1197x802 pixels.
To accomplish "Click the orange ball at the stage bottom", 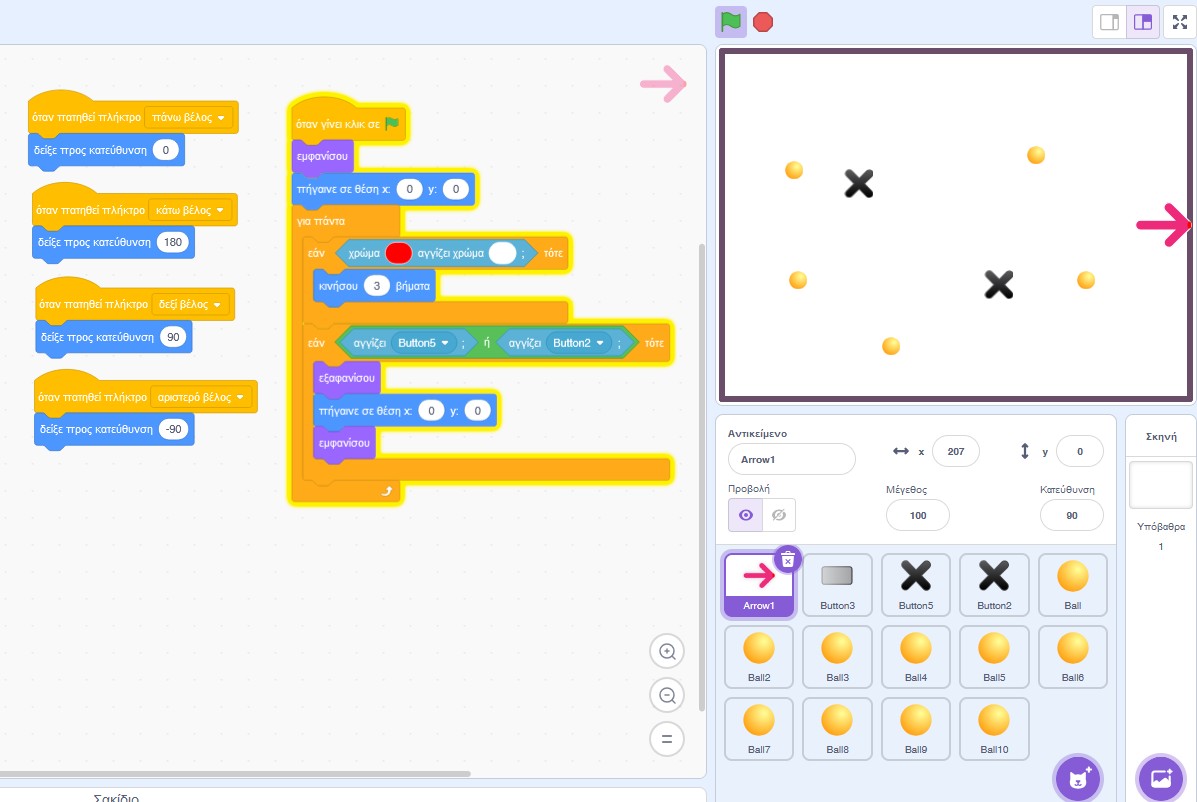I will click(x=891, y=346).
